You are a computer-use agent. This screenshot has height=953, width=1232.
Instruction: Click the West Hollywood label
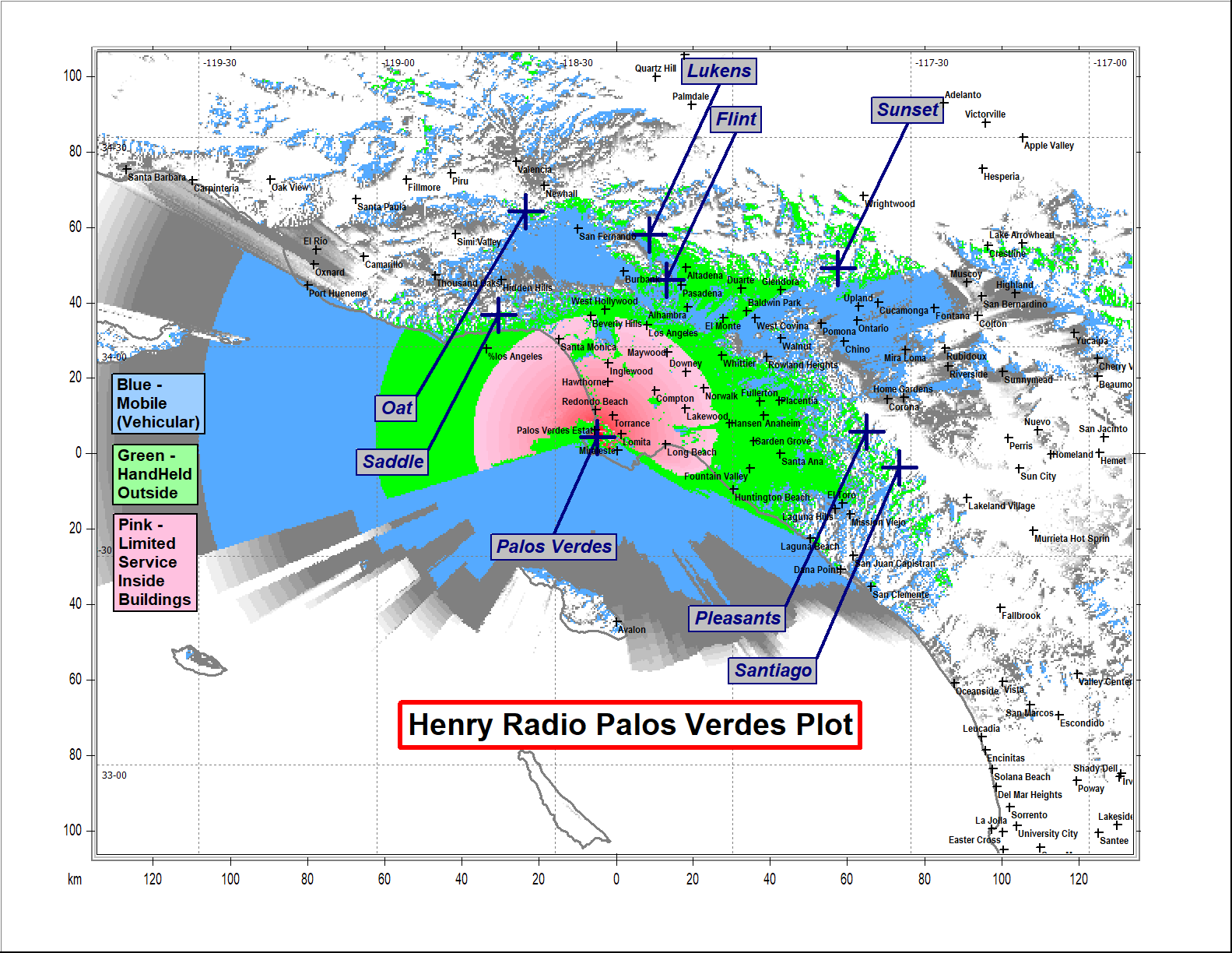(x=604, y=301)
